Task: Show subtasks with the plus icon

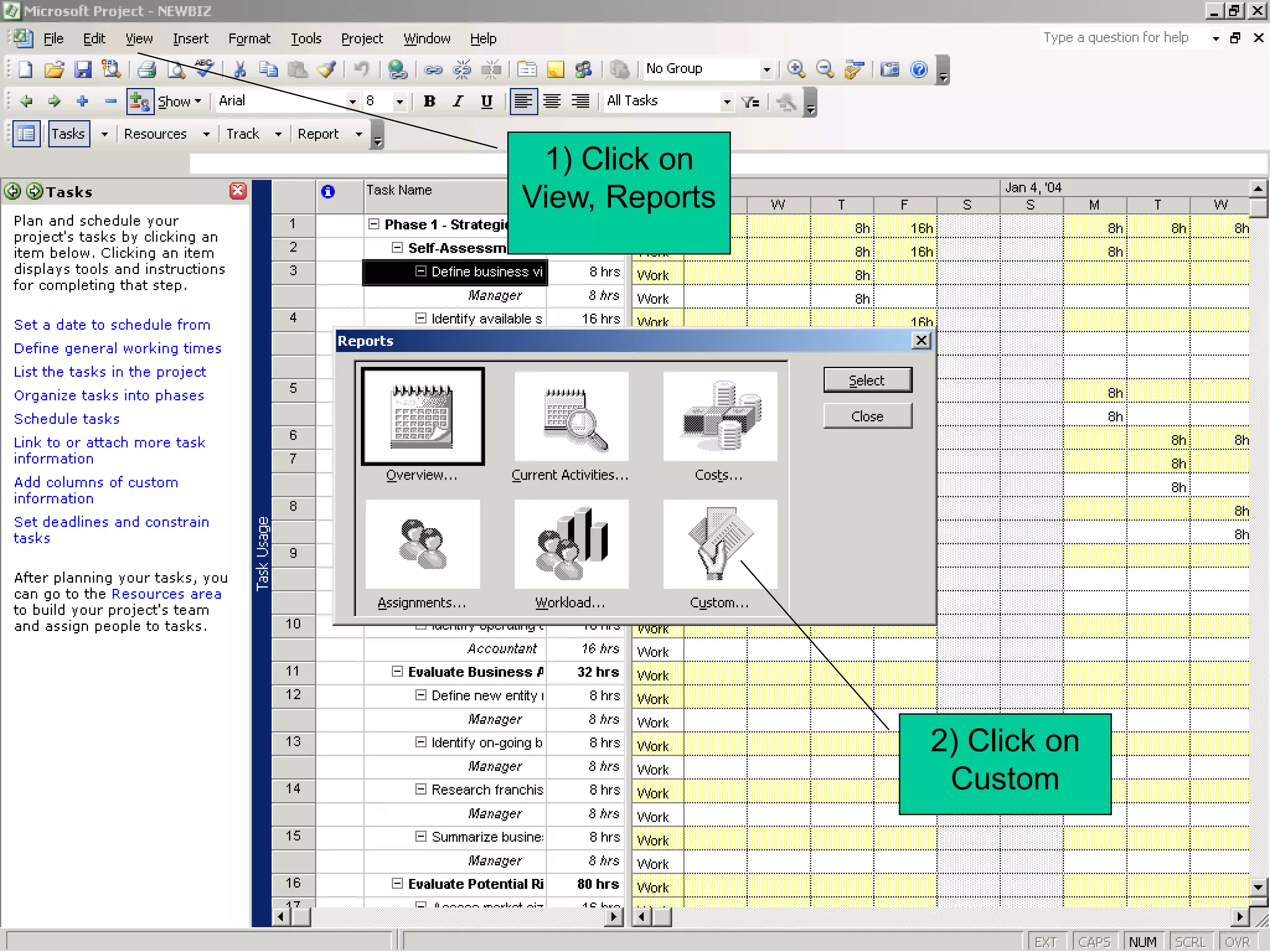Action: 82,101
